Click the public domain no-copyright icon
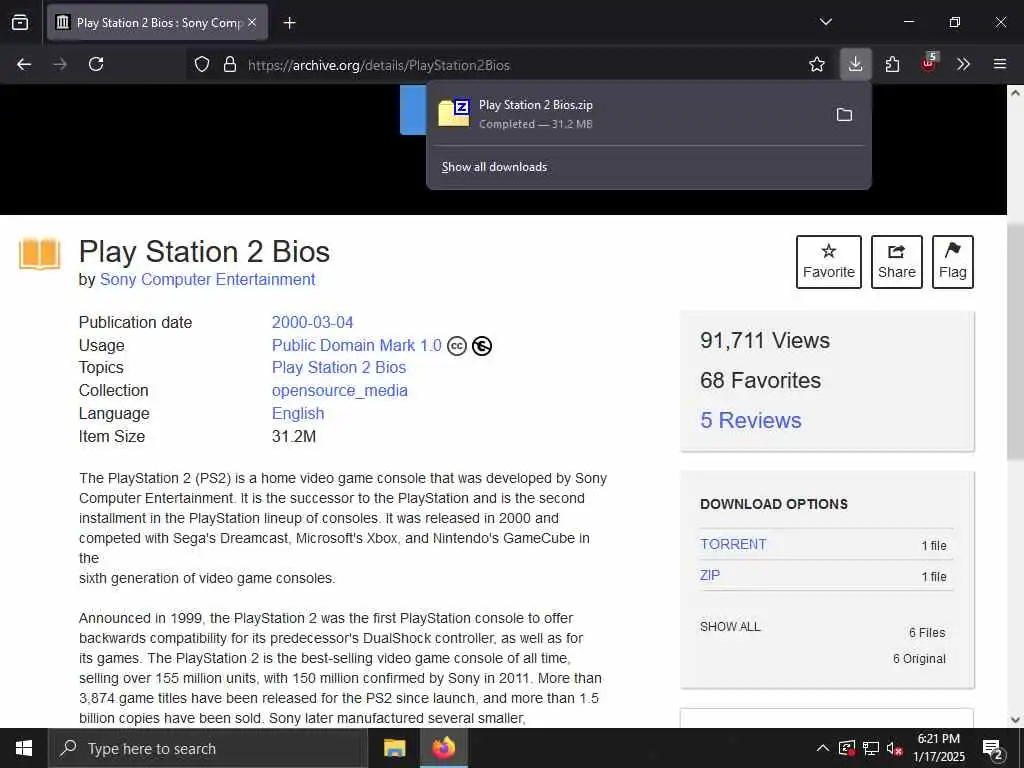 tap(482, 346)
